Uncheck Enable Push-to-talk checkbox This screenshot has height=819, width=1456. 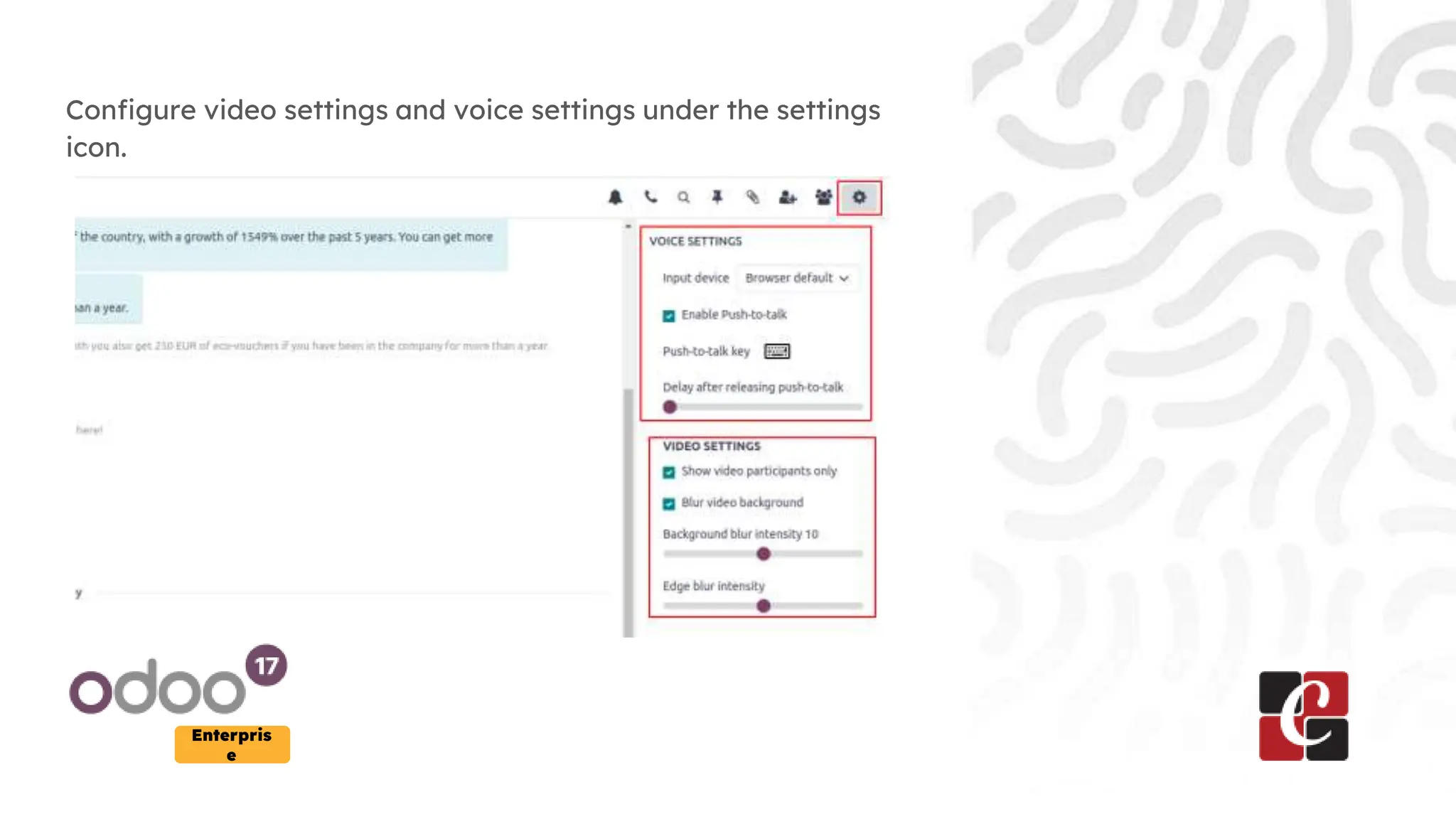pyautogui.click(x=669, y=316)
